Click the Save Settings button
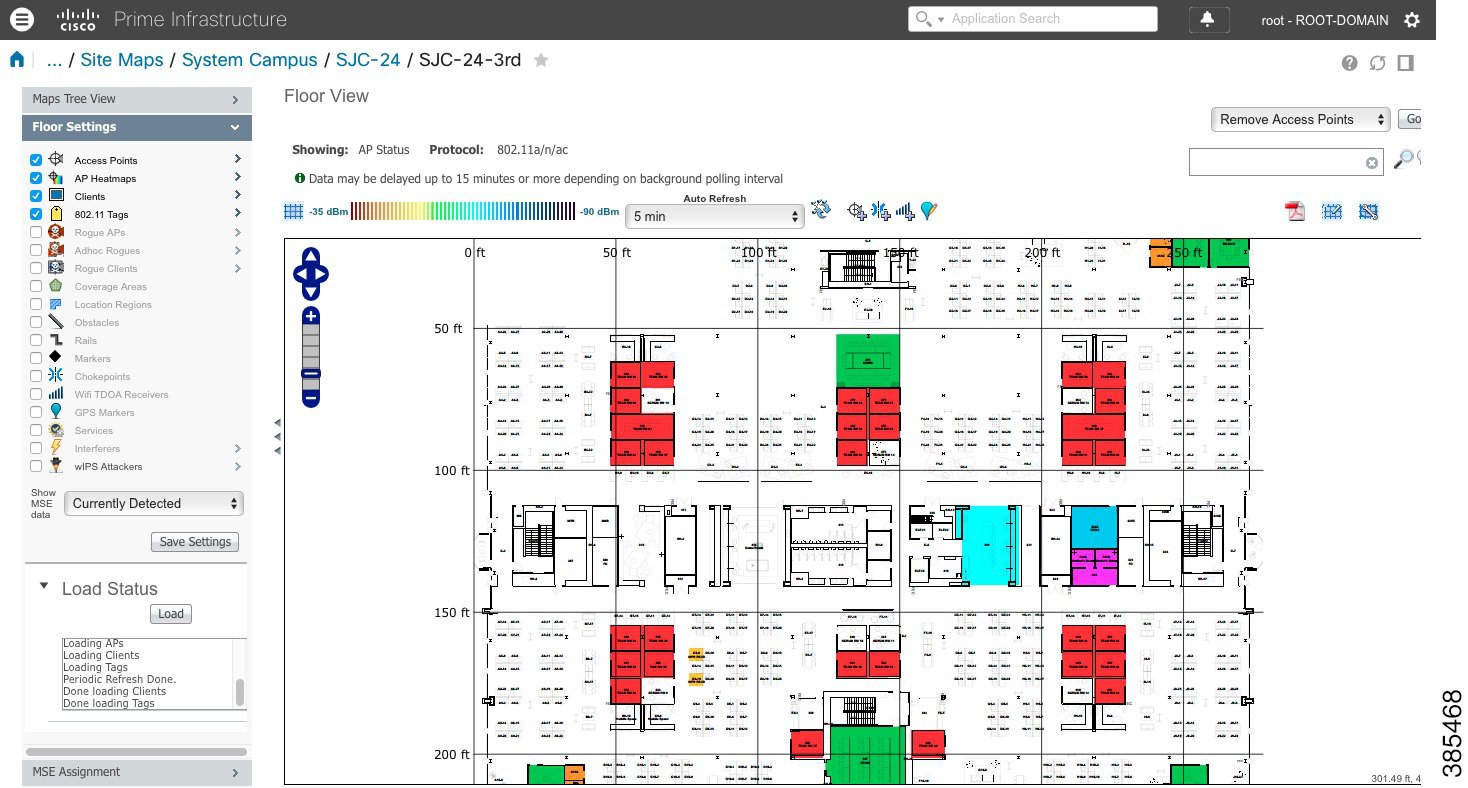Screen dimensions: 1468x788 pyautogui.click(x=194, y=541)
